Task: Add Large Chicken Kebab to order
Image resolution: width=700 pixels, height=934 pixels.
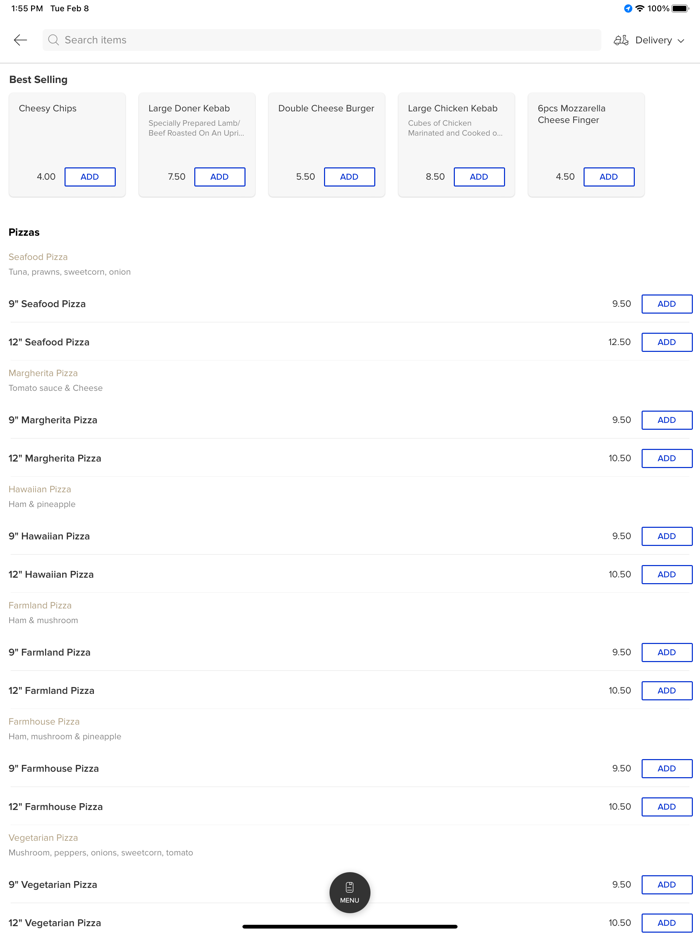Action: pos(480,177)
